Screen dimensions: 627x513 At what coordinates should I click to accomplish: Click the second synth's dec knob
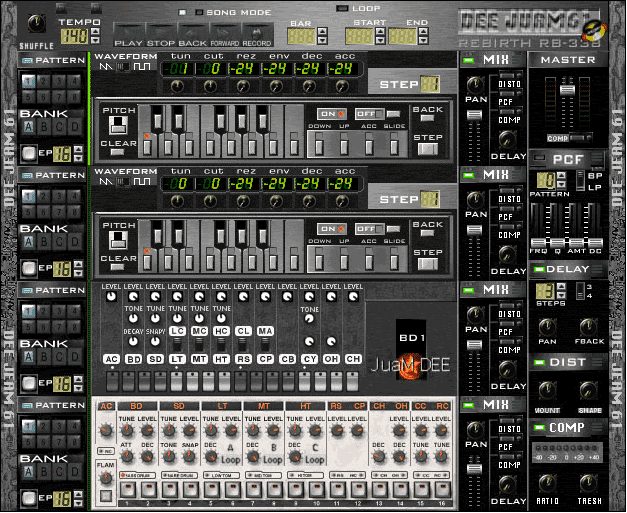pos(309,201)
